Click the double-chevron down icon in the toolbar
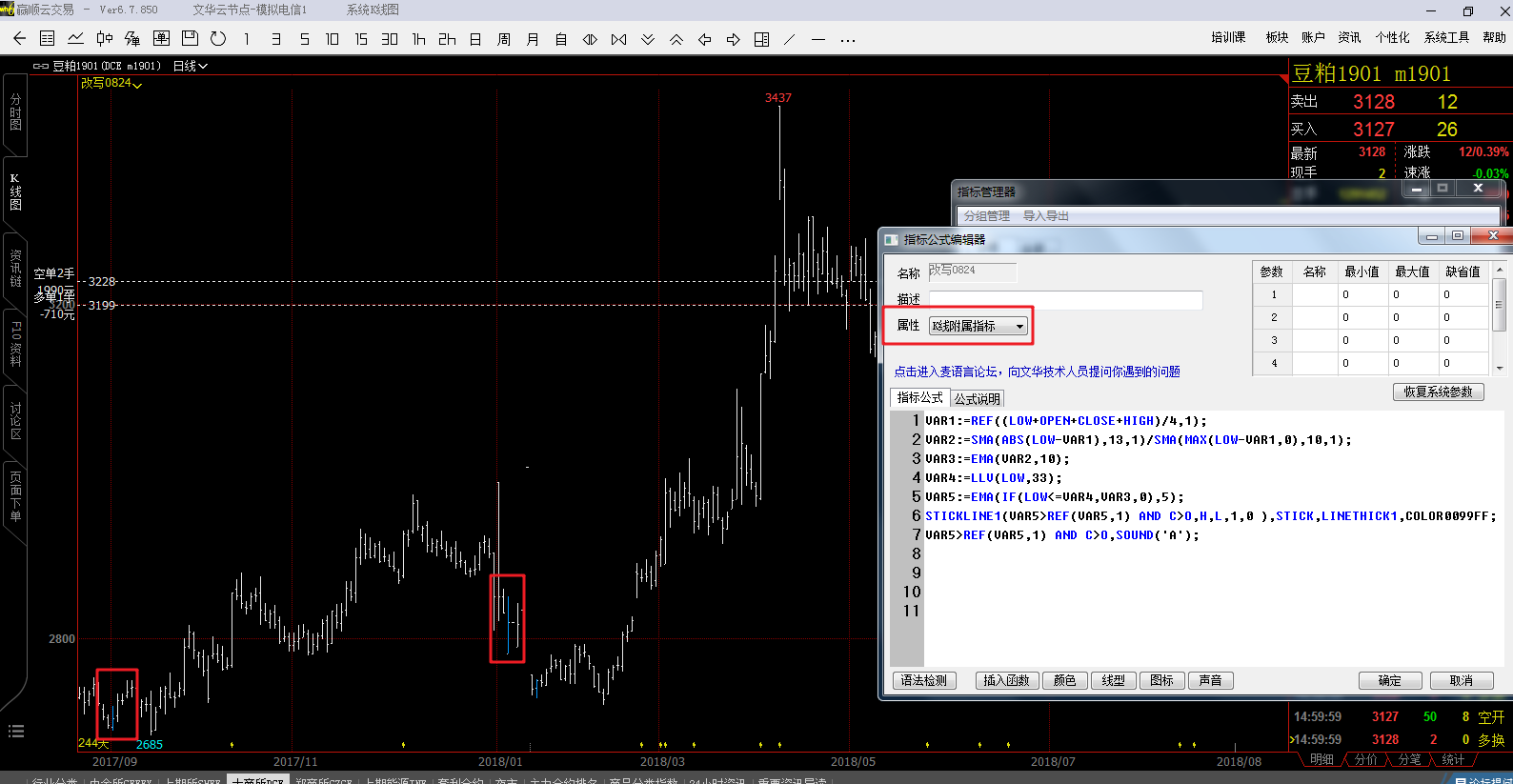This screenshot has width=1513, height=784. [648, 39]
